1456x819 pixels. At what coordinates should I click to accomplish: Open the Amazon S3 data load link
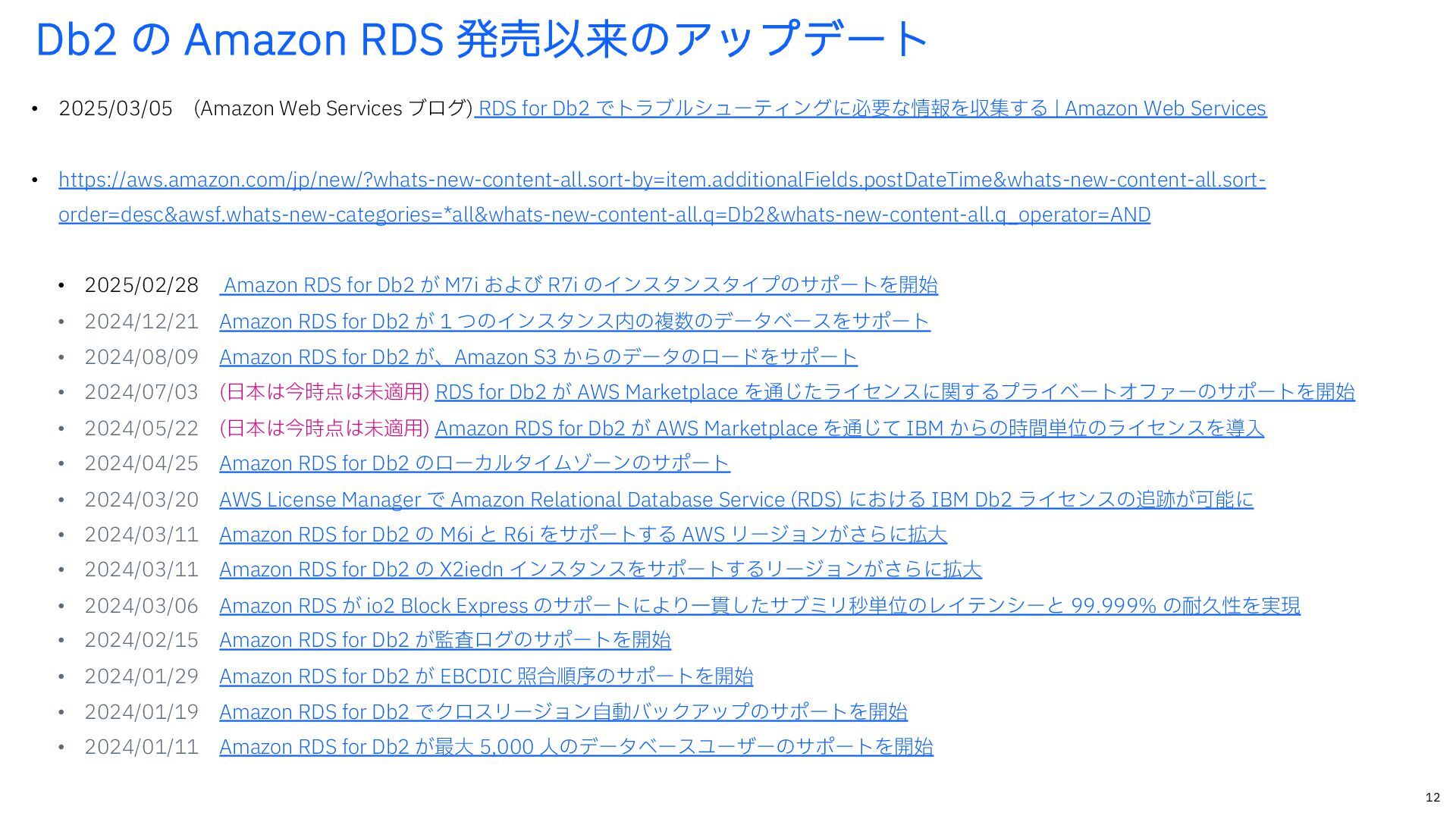tap(538, 357)
